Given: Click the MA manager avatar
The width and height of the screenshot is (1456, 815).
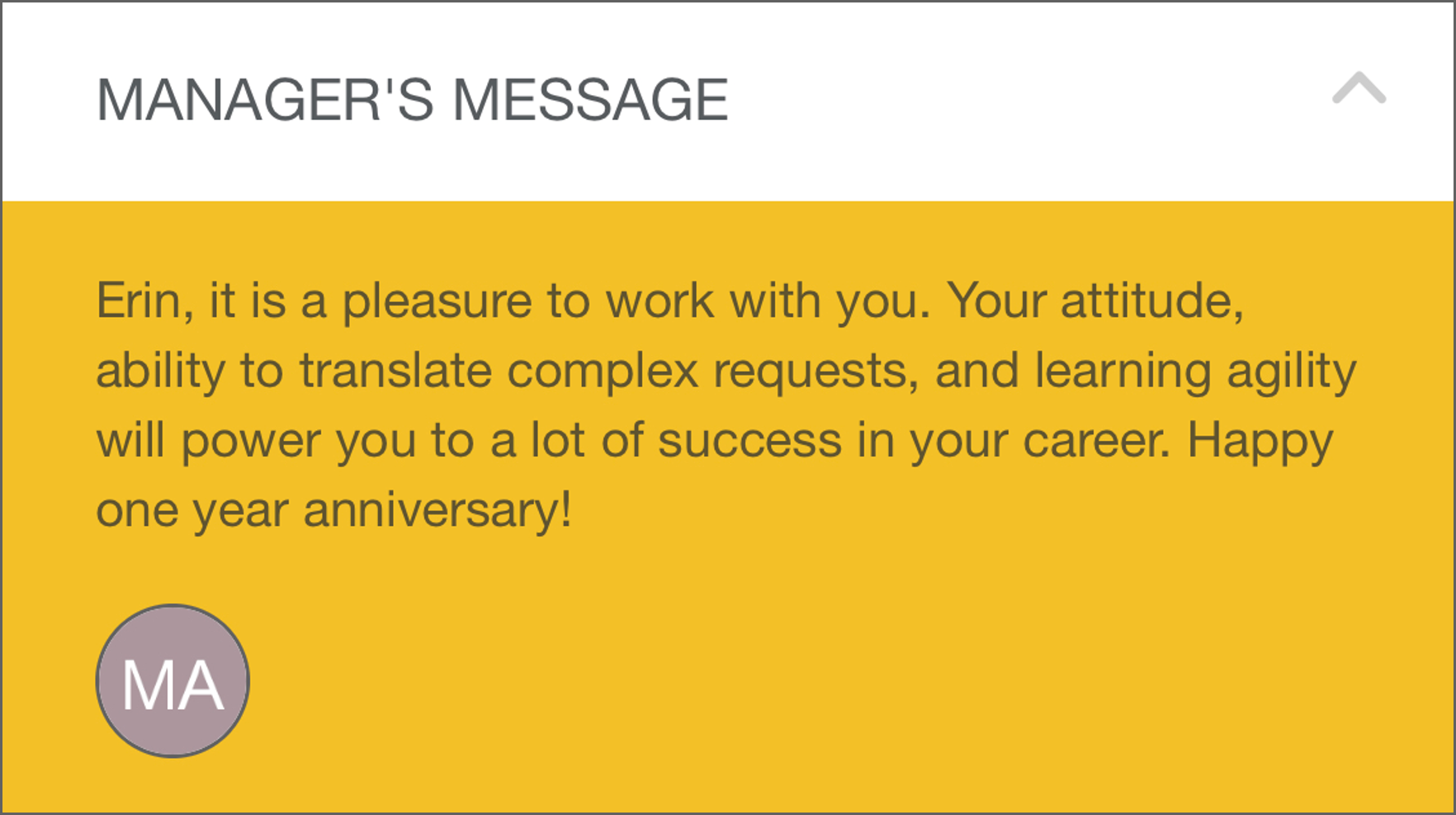Looking at the screenshot, I should [x=173, y=681].
